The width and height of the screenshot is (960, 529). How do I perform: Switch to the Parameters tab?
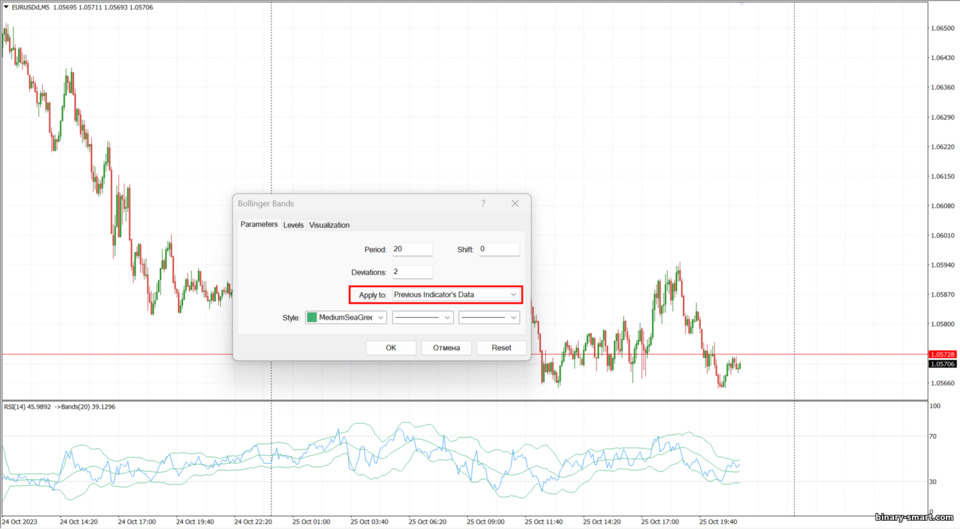(259, 225)
